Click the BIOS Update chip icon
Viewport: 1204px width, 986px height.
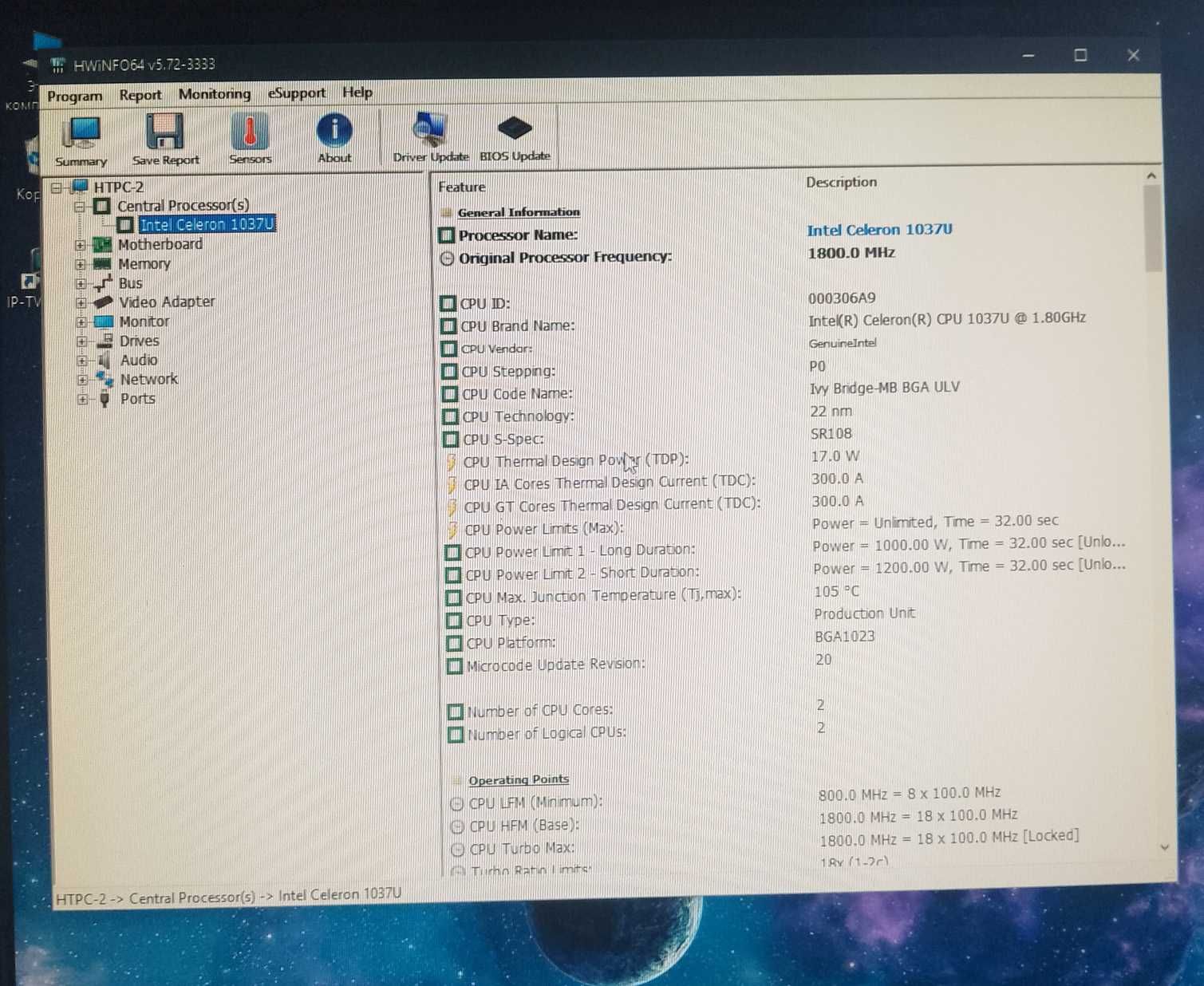click(514, 128)
